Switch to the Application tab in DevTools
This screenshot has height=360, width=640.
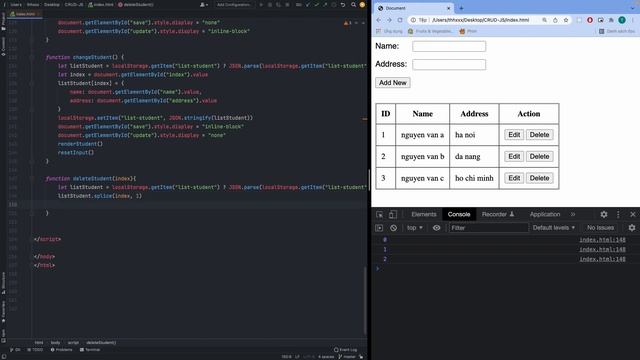pyautogui.click(x=545, y=215)
